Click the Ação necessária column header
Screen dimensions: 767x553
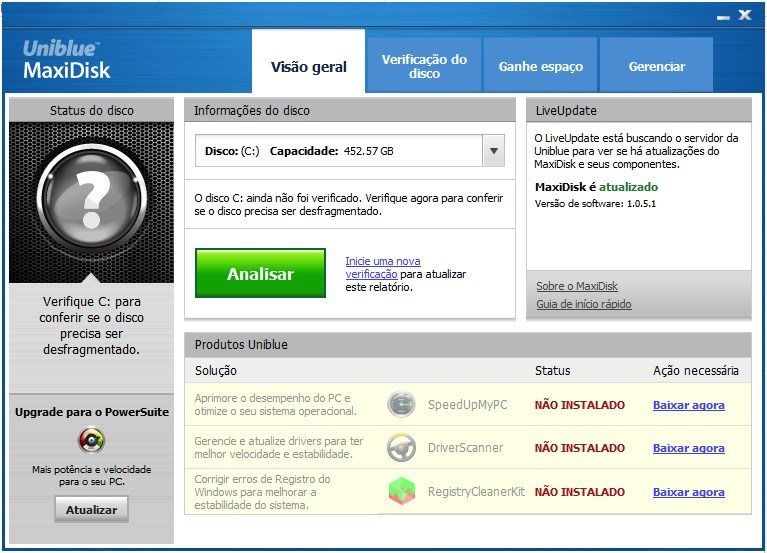tap(696, 371)
